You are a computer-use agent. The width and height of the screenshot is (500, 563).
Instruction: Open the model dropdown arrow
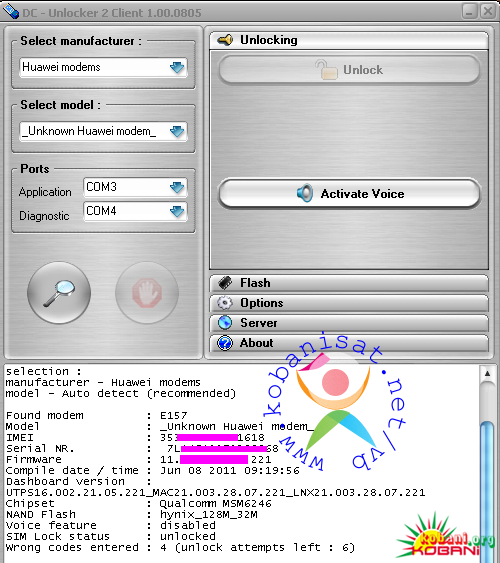tap(177, 131)
